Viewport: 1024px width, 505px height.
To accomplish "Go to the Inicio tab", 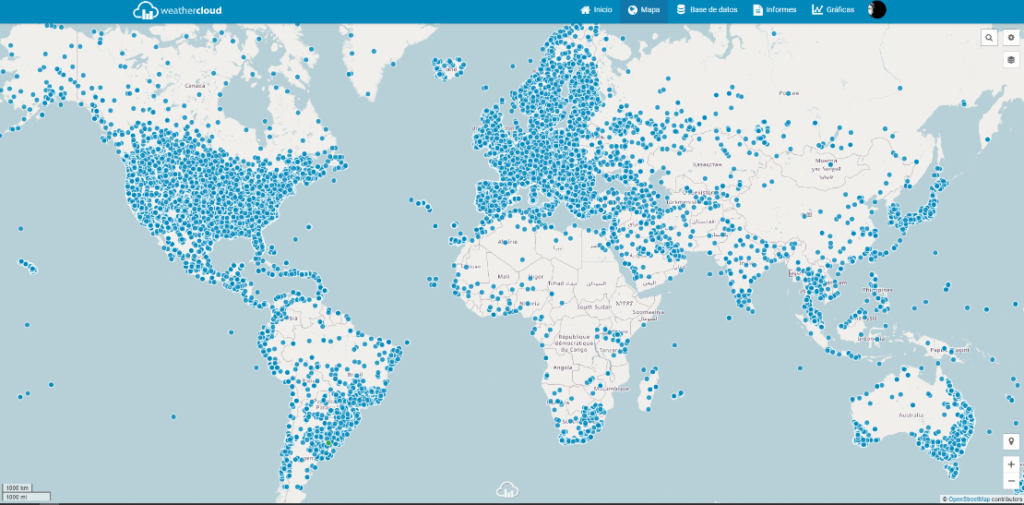I will point(596,10).
